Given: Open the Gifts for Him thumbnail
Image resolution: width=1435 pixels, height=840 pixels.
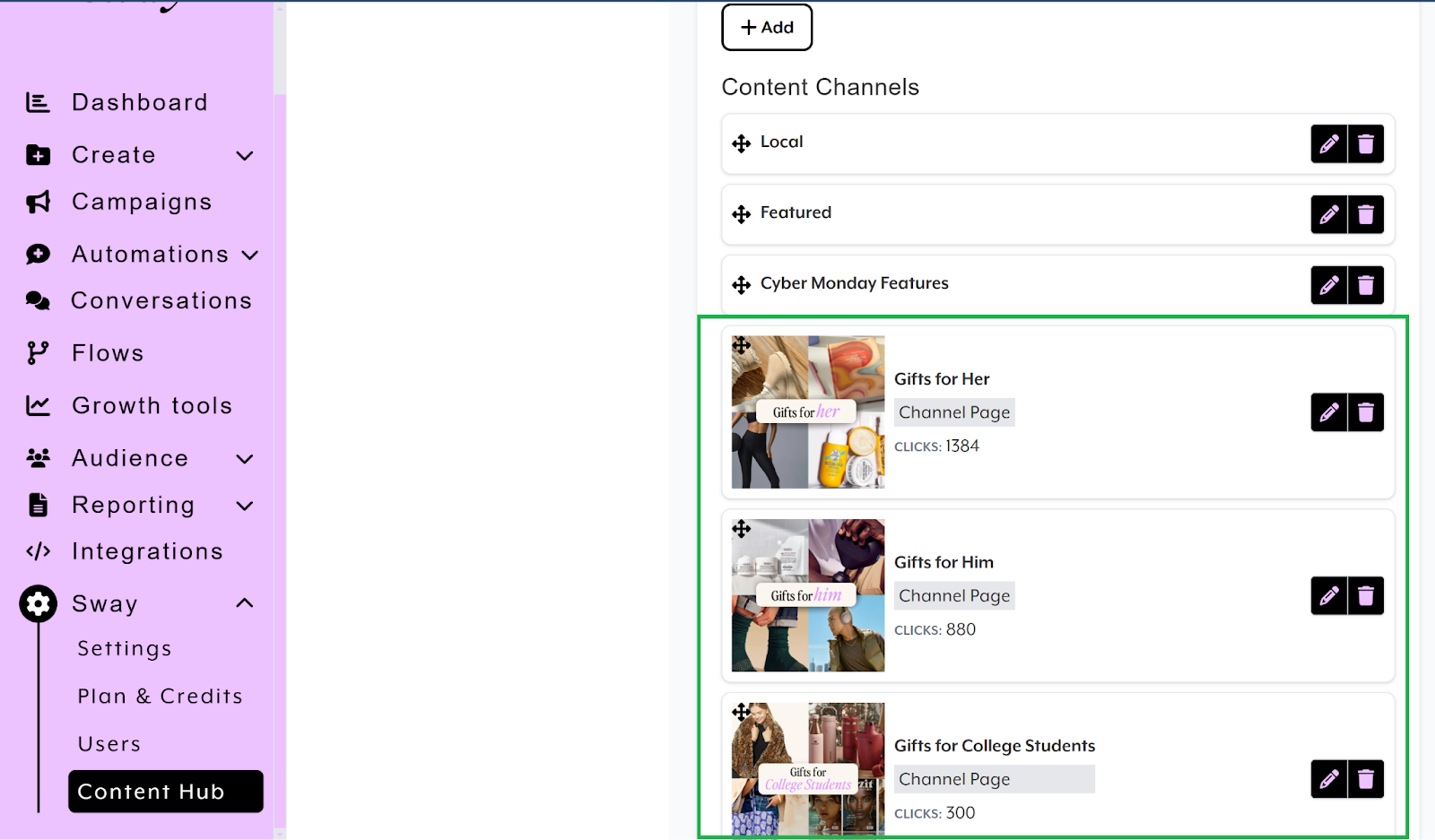Looking at the screenshot, I should point(808,595).
